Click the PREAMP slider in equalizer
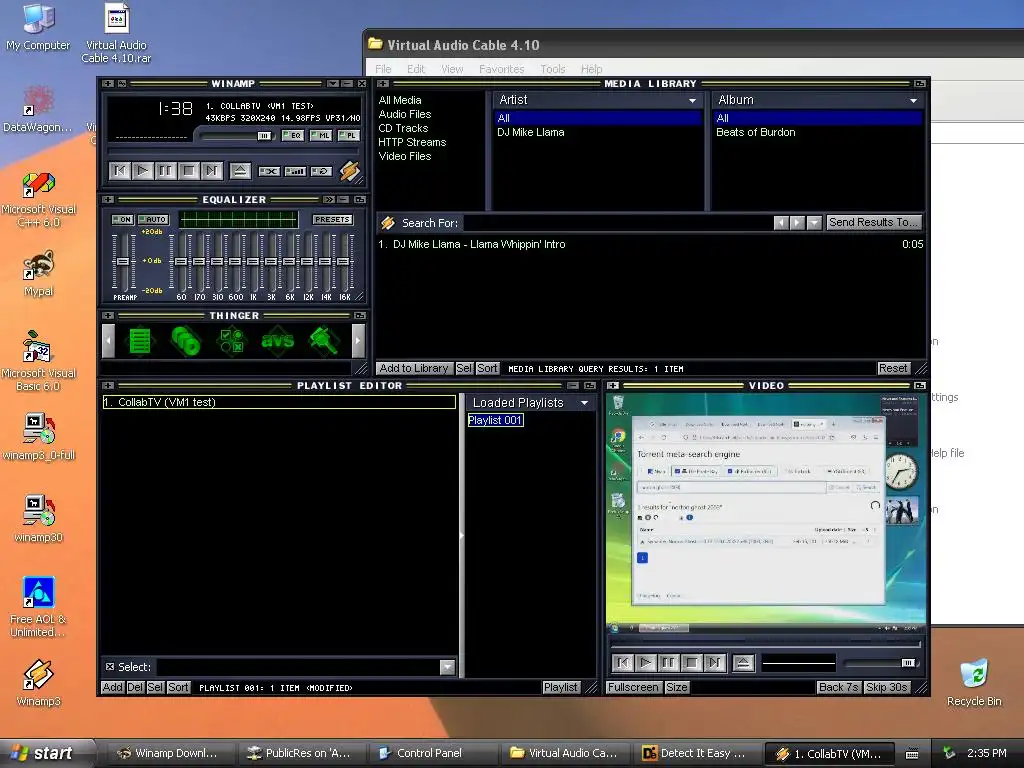 point(122,261)
